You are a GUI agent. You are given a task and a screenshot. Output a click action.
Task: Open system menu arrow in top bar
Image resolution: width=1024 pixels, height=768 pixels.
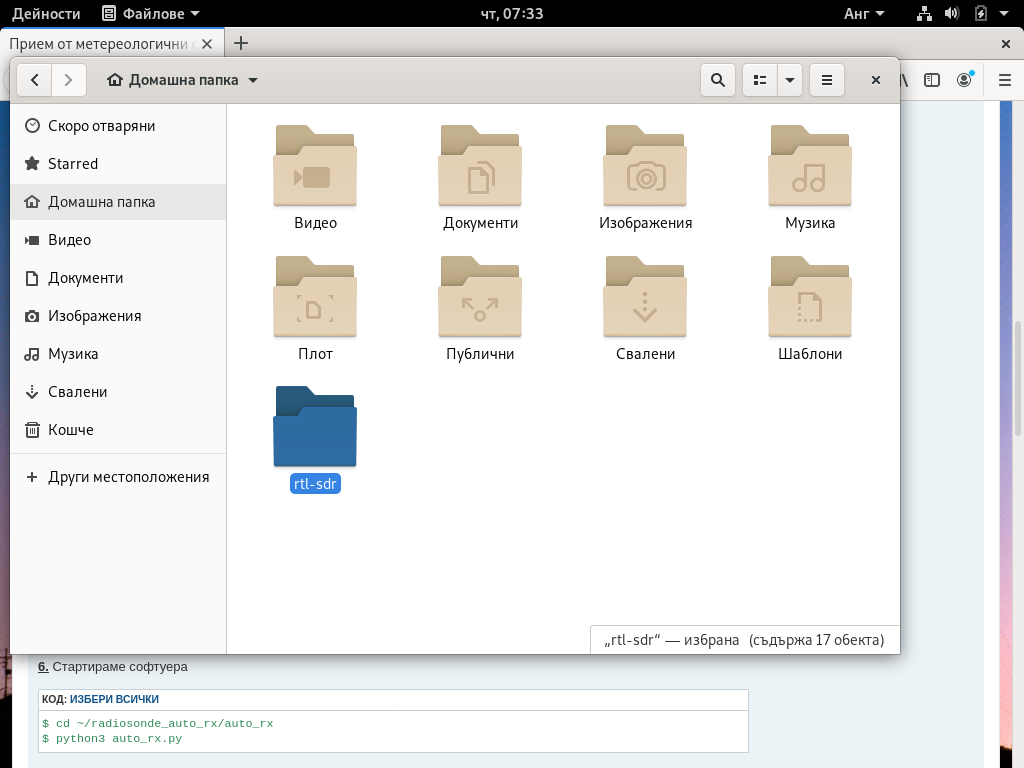pos(1004,13)
